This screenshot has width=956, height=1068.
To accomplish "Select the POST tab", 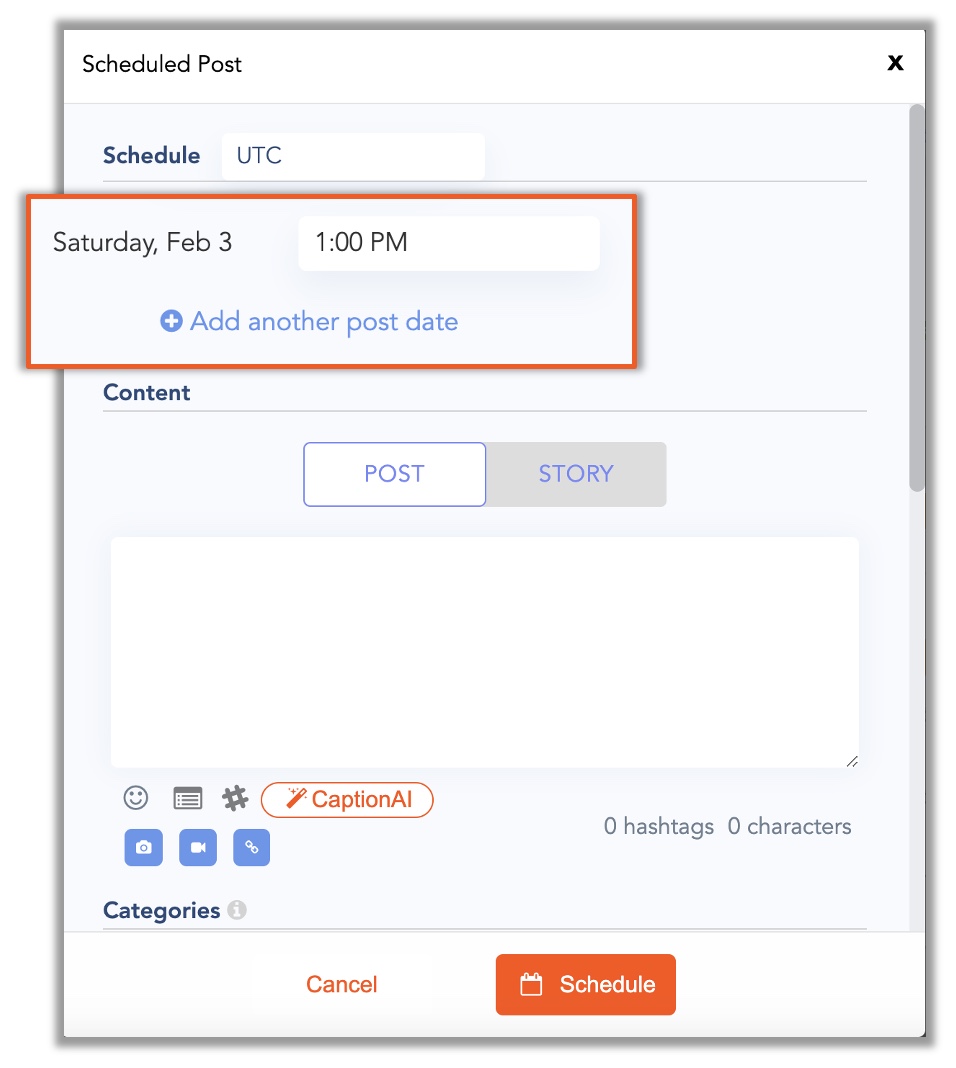I will pos(394,474).
